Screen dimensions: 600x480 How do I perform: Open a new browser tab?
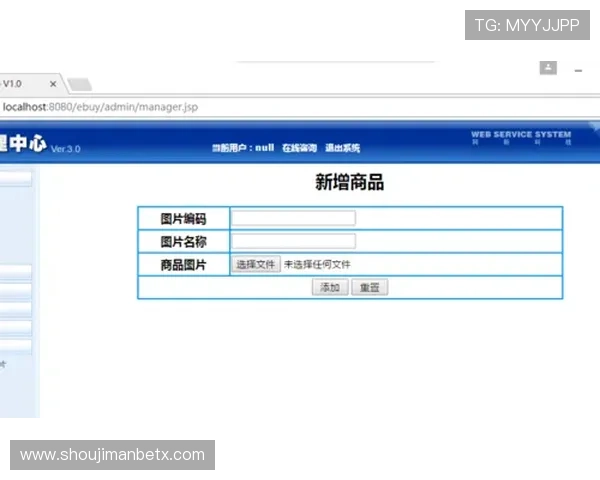pos(80,85)
